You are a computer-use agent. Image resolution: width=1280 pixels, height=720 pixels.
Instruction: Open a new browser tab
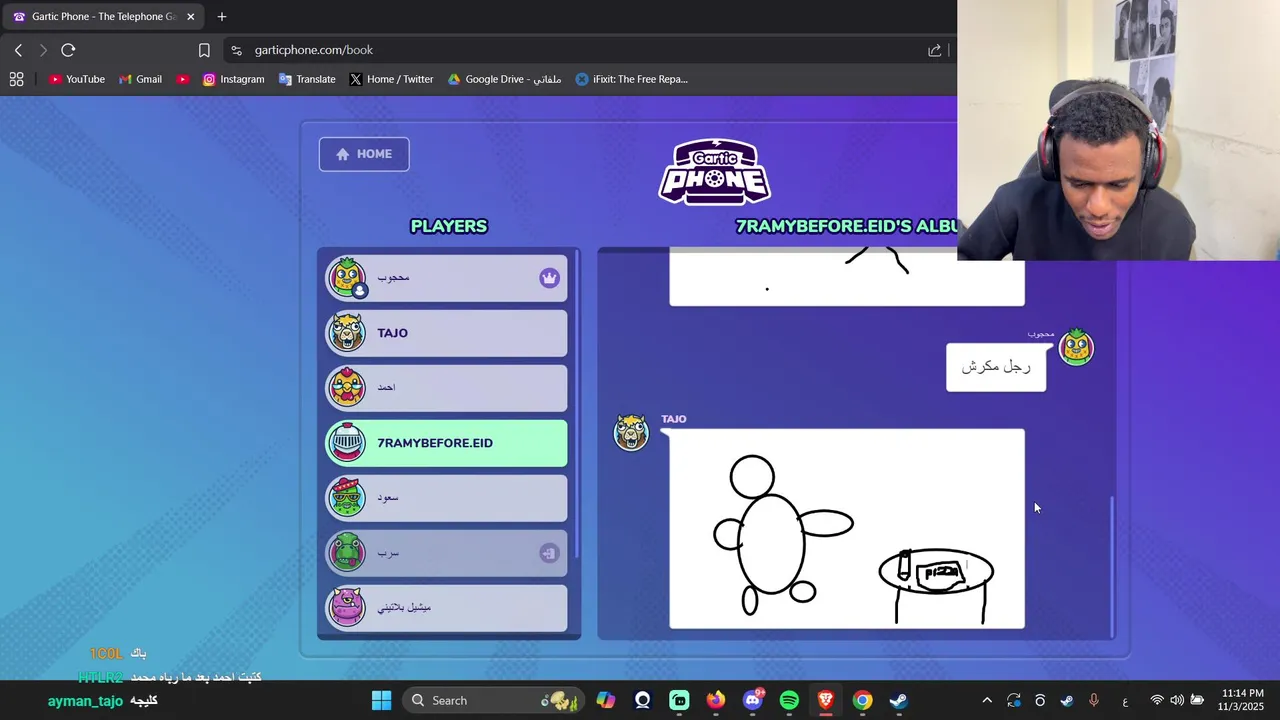click(222, 16)
